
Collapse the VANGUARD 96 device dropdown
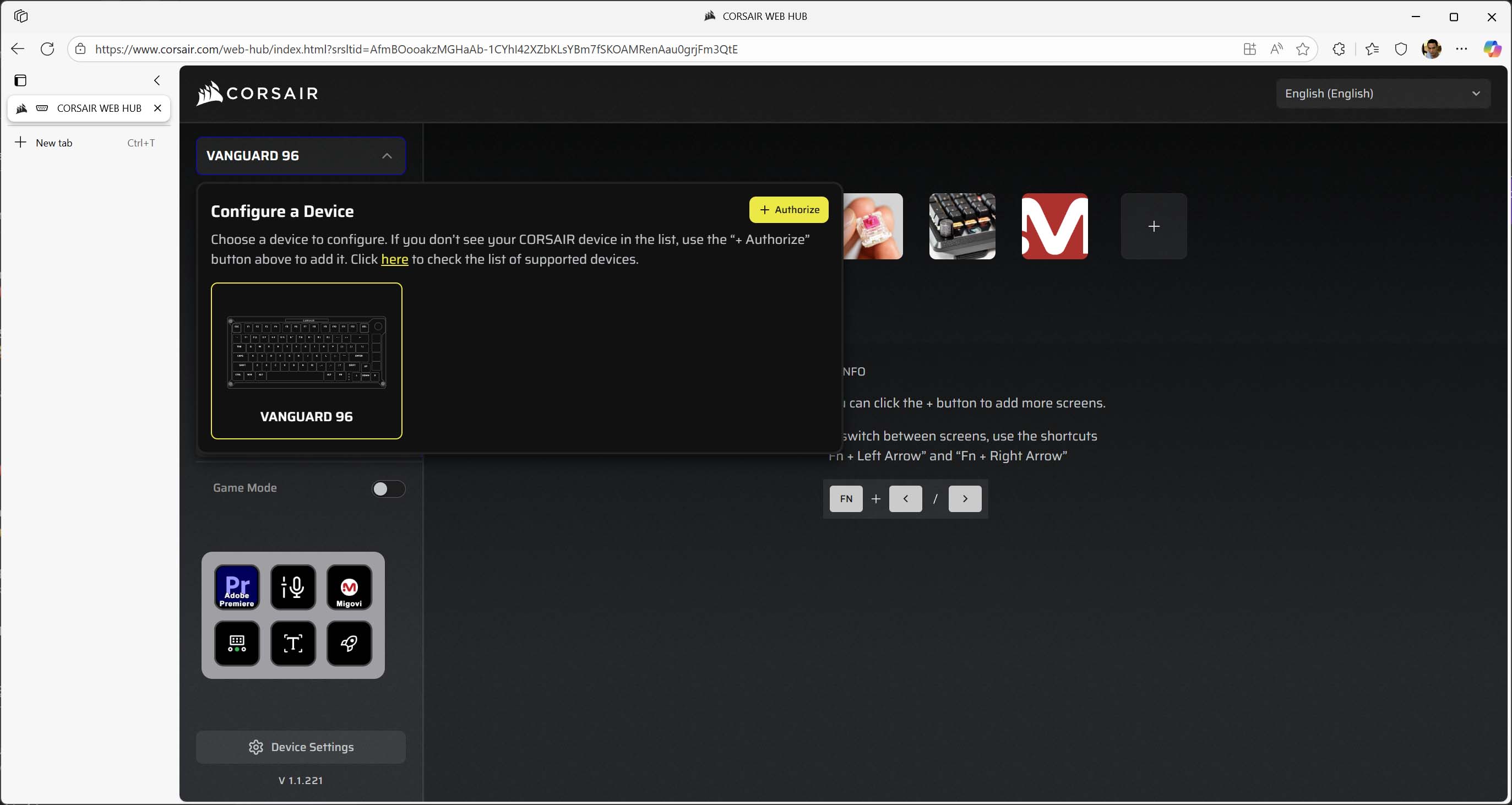[x=387, y=156]
